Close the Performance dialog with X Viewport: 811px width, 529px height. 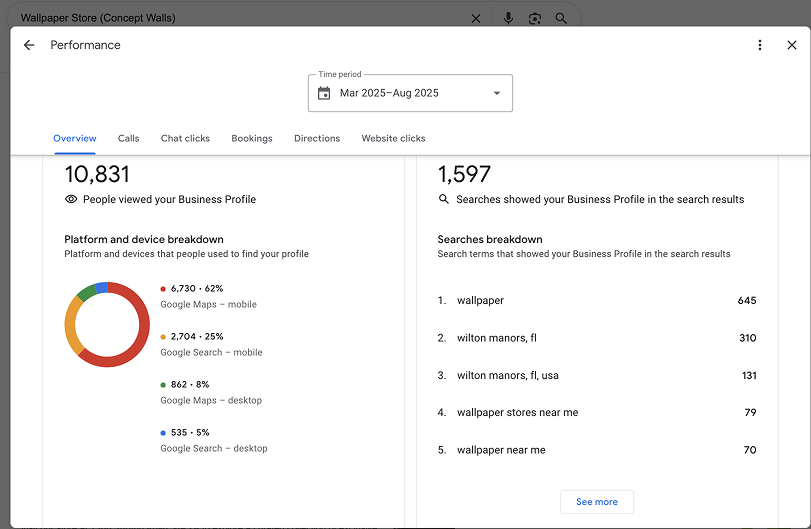792,45
